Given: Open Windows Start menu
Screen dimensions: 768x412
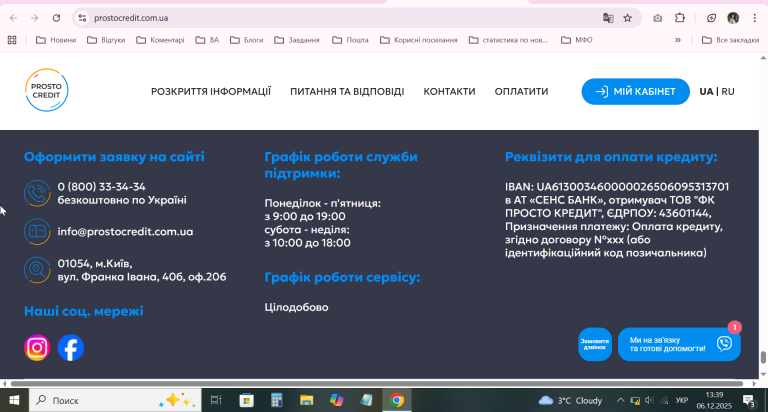Looking at the screenshot, I should pos(14,400).
